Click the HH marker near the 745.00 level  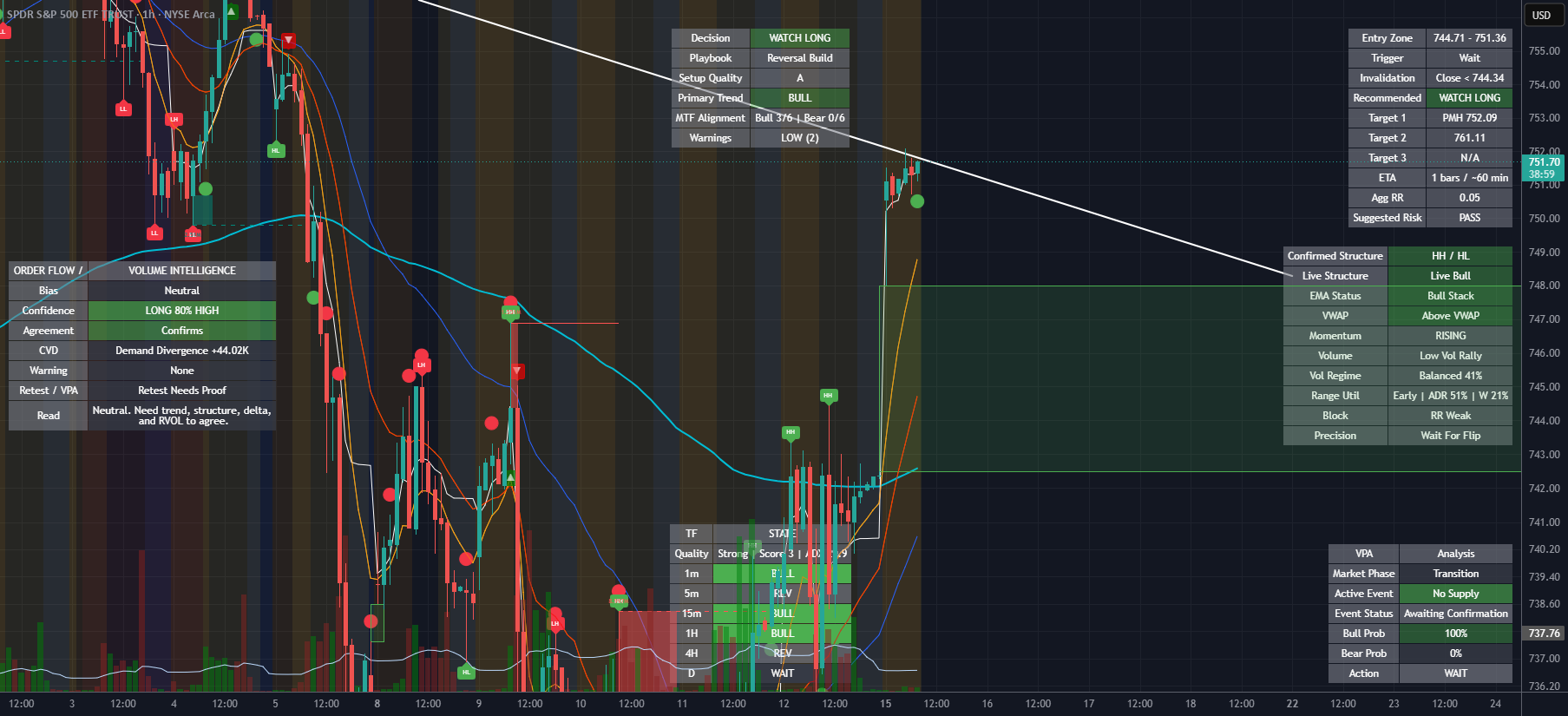(828, 395)
